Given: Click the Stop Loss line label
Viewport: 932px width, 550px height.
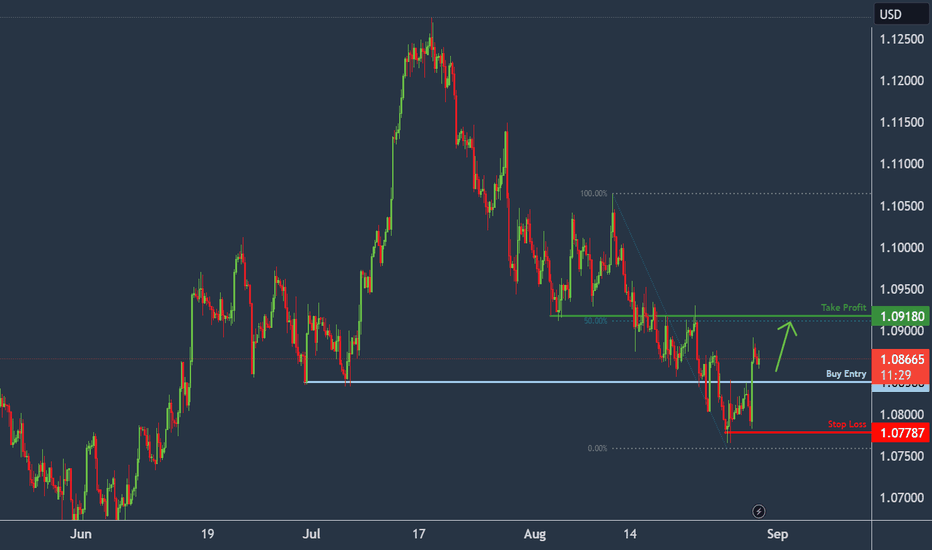Looking at the screenshot, I should point(847,424).
